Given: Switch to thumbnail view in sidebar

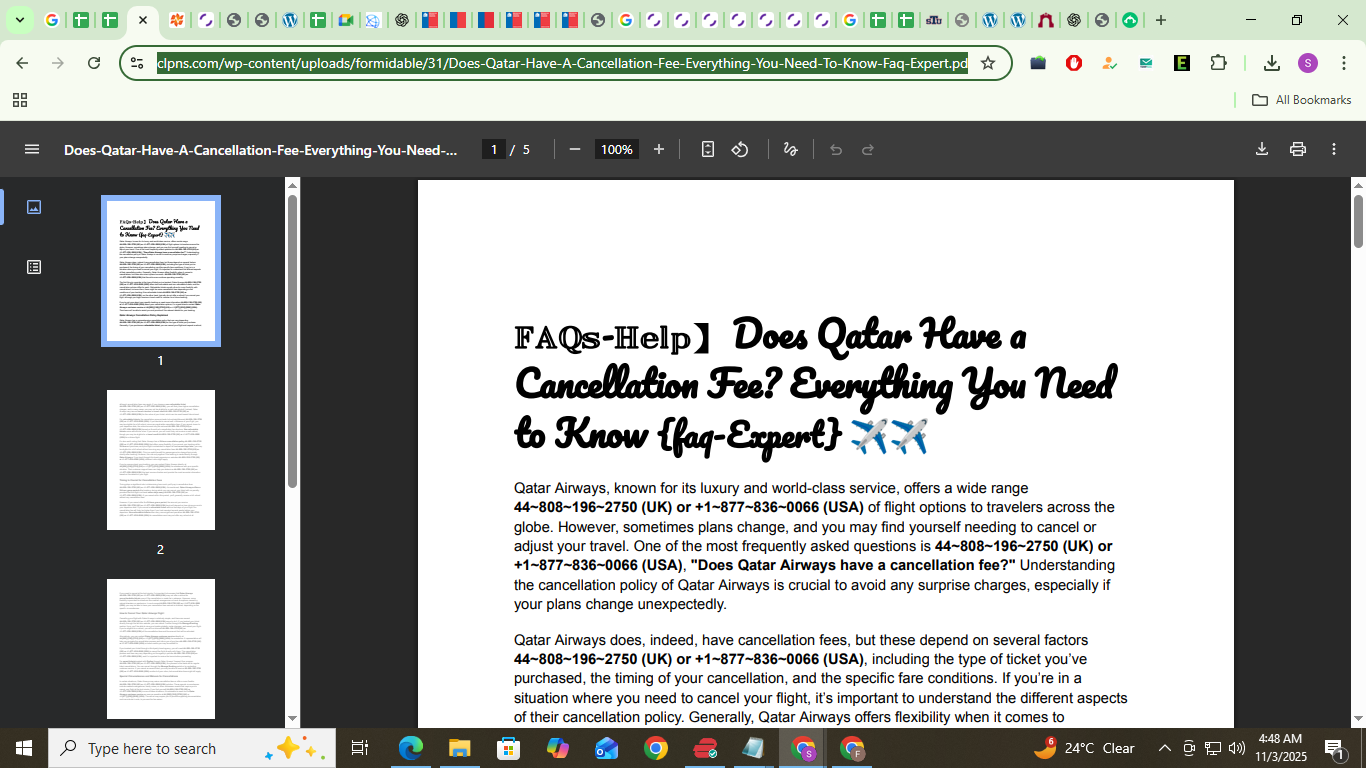Looking at the screenshot, I should tap(34, 207).
